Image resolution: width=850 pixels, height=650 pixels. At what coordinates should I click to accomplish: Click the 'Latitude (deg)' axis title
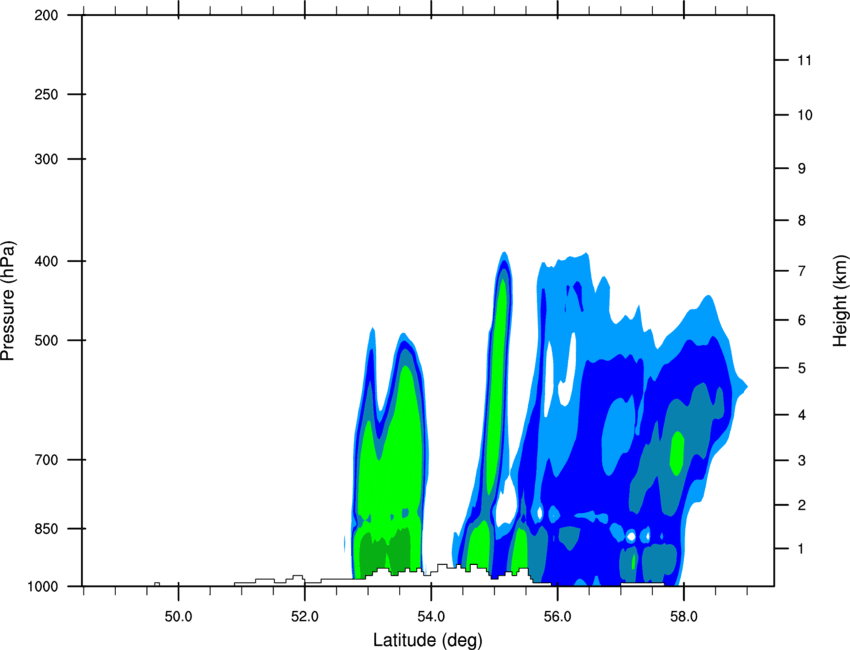pyautogui.click(x=427, y=640)
